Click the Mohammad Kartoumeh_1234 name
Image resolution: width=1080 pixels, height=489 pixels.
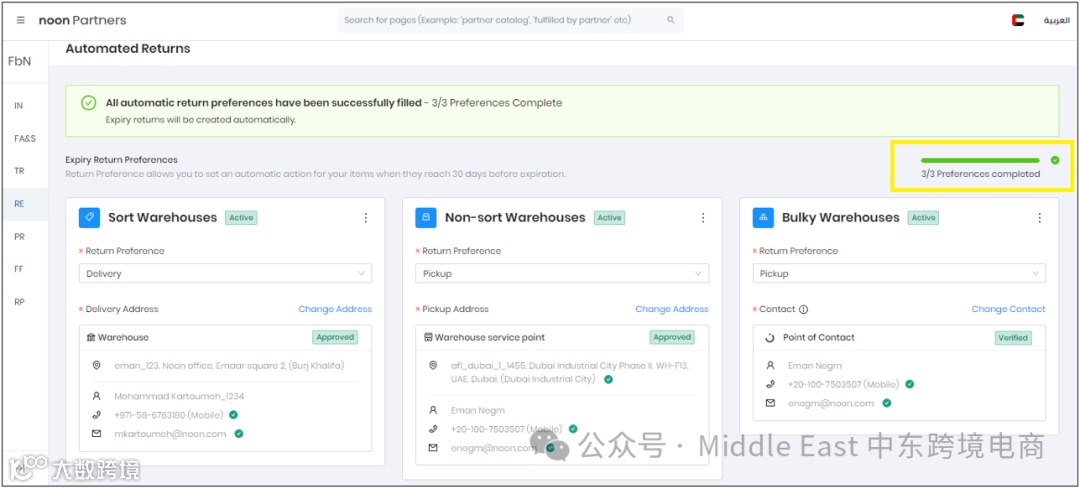[x=179, y=397]
